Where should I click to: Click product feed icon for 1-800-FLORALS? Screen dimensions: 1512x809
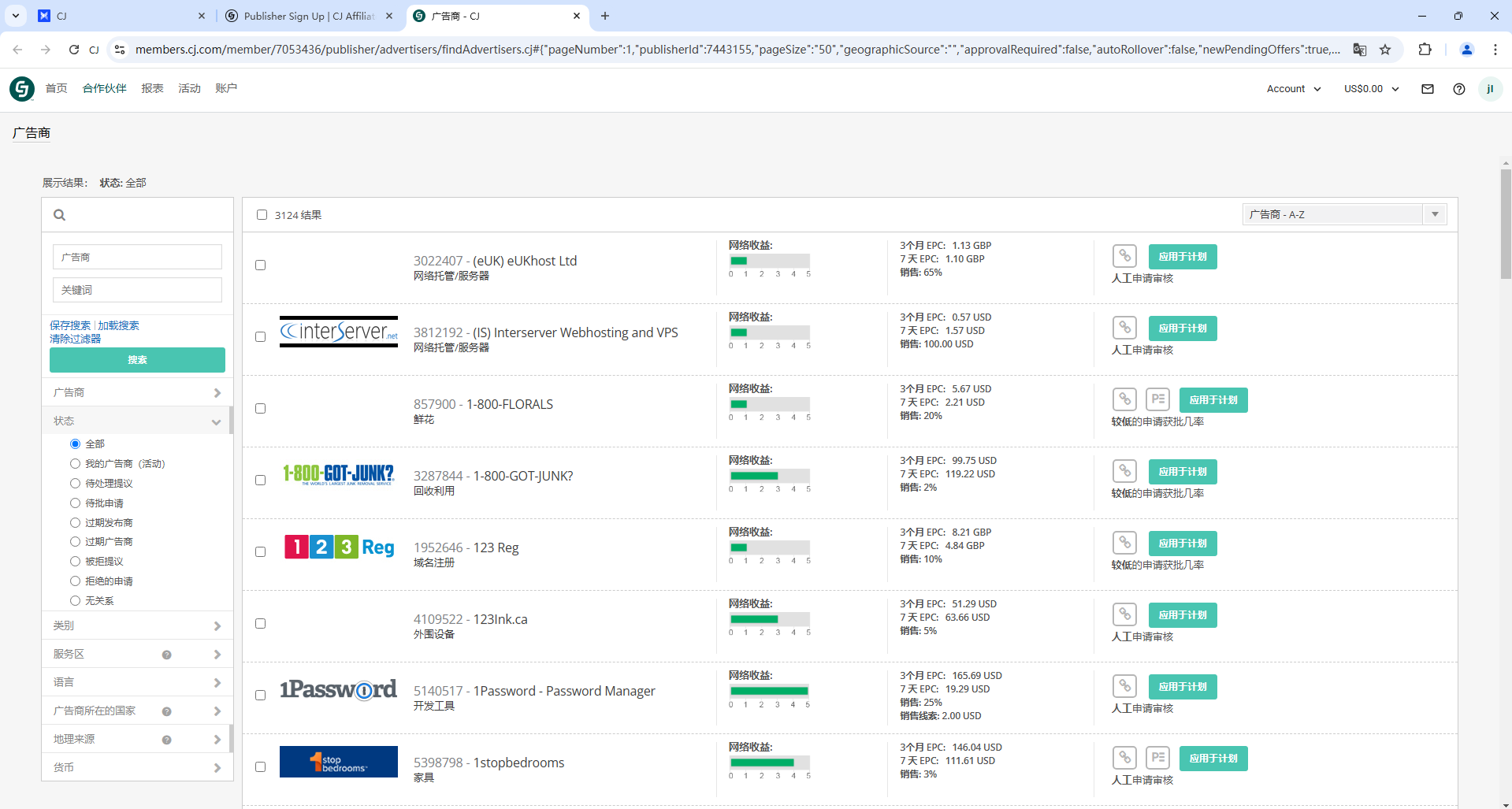[x=1157, y=399]
